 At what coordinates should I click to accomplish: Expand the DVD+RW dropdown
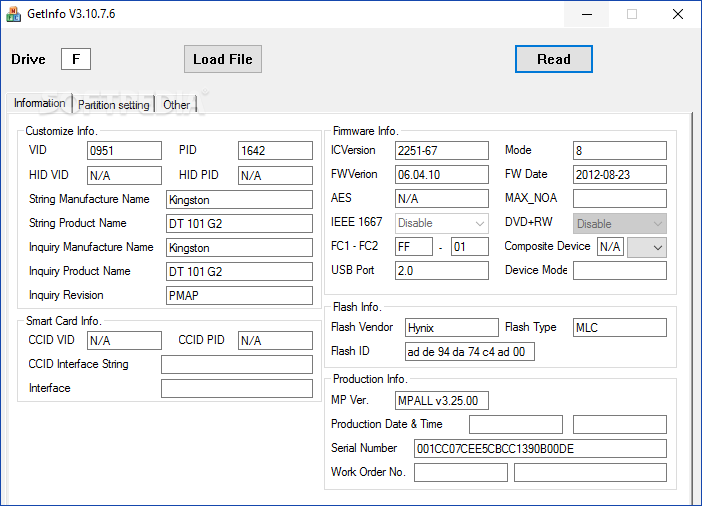[x=620, y=223]
